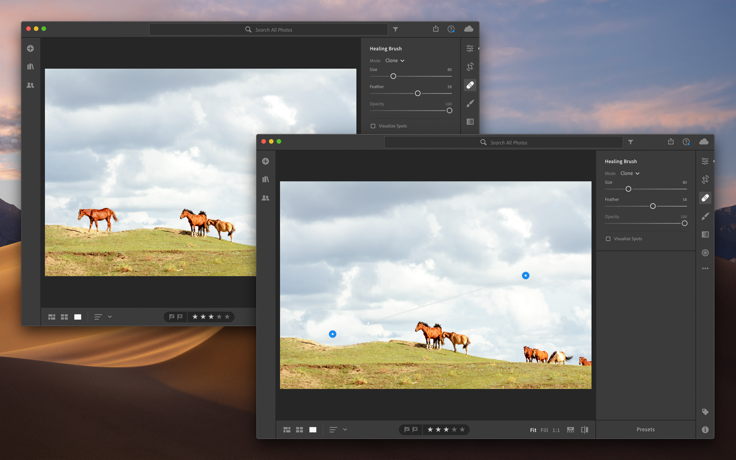The height and width of the screenshot is (460, 736).
Task: Flag photo as picked in back window
Action: point(171,317)
